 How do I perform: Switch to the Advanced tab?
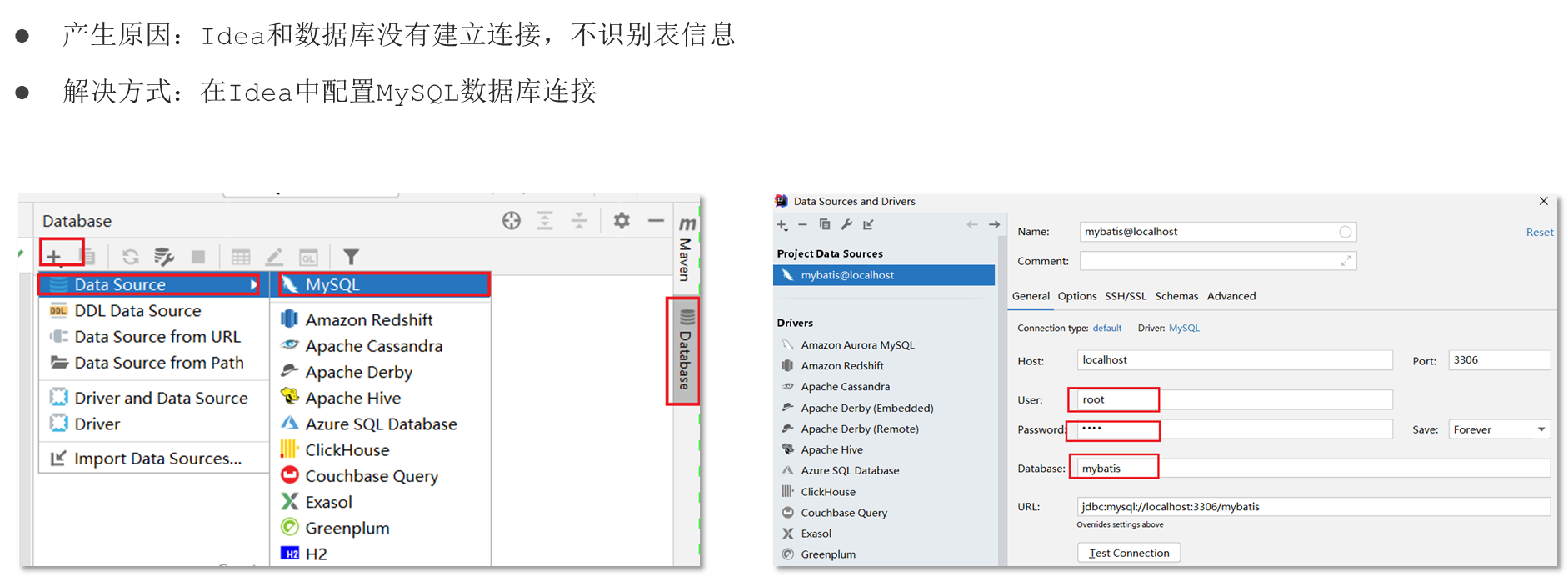[1231, 296]
